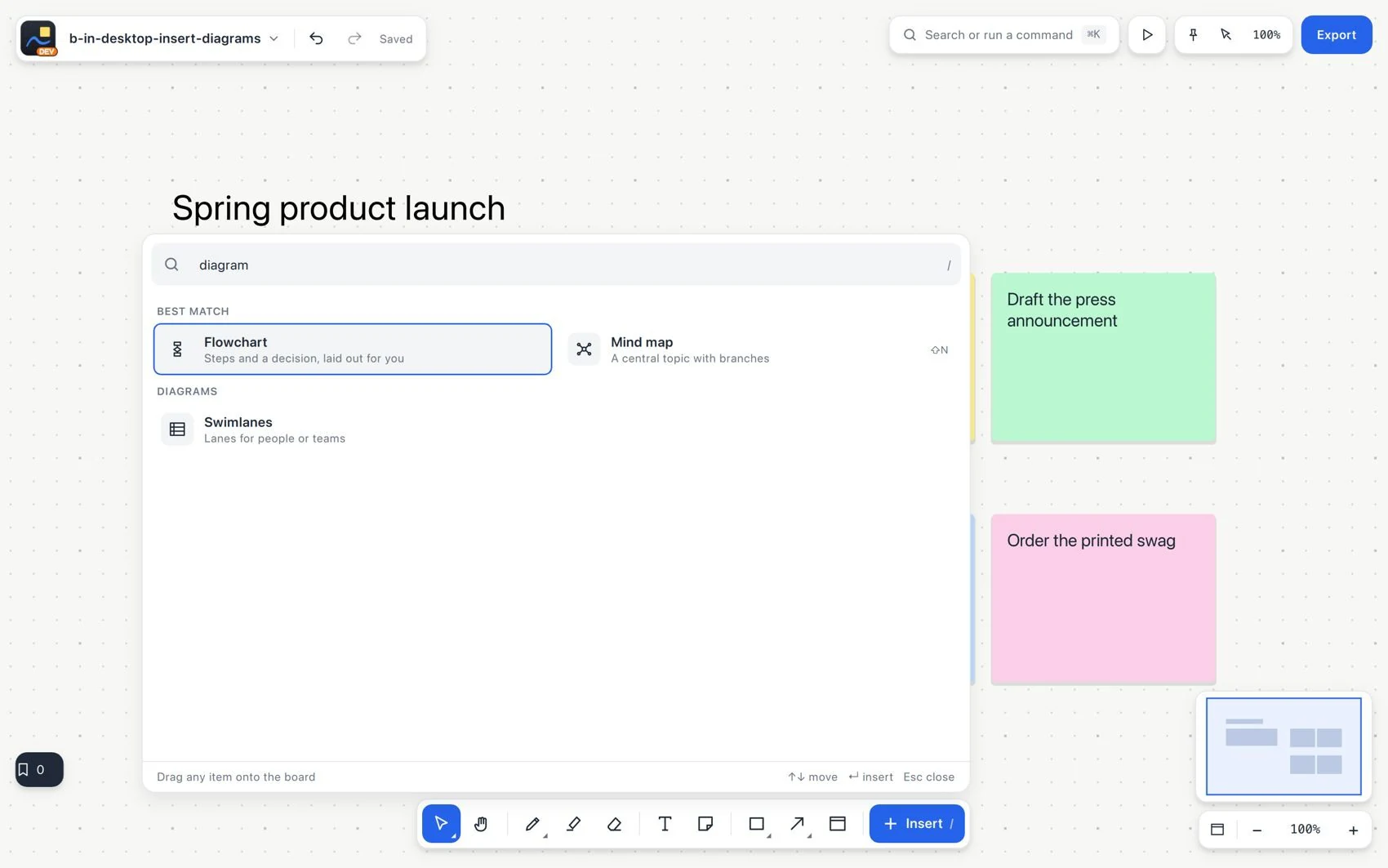Select the Mind map item
1388x868 pixels.
[x=761, y=349]
